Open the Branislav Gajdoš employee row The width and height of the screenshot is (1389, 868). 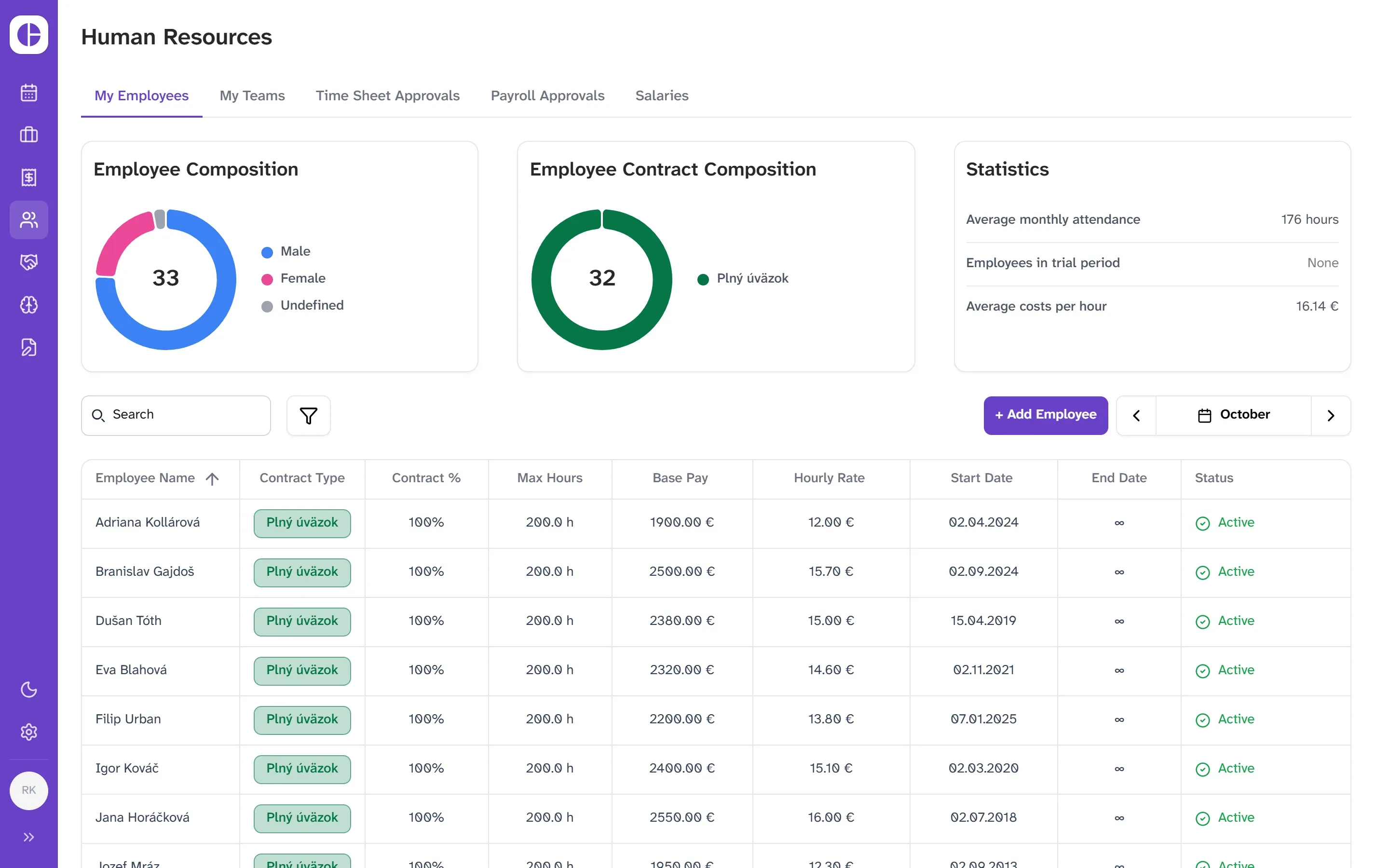[x=716, y=572]
